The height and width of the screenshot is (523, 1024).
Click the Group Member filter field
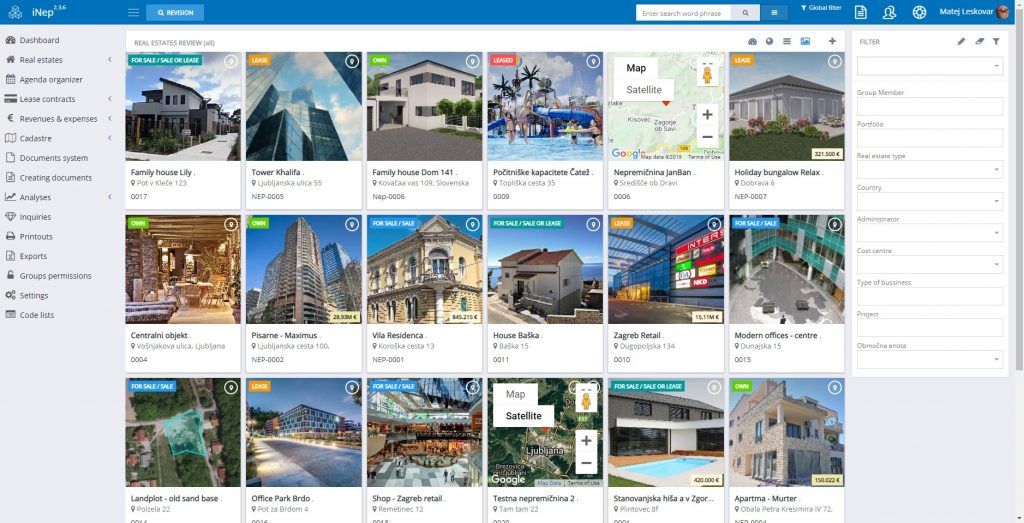[929, 106]
